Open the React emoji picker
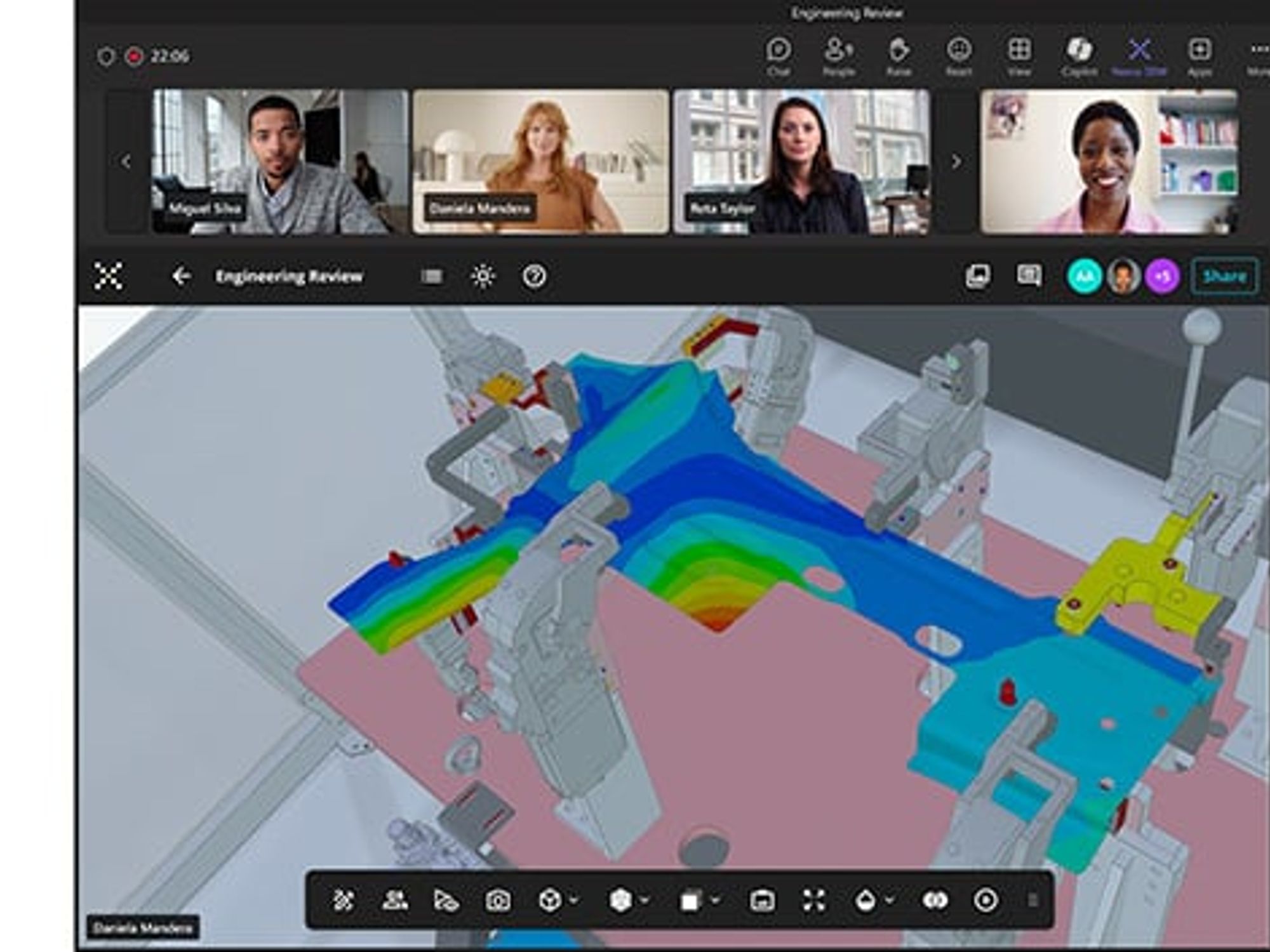This screenshot has height=952, width=1270. click(x=959, y=56)
